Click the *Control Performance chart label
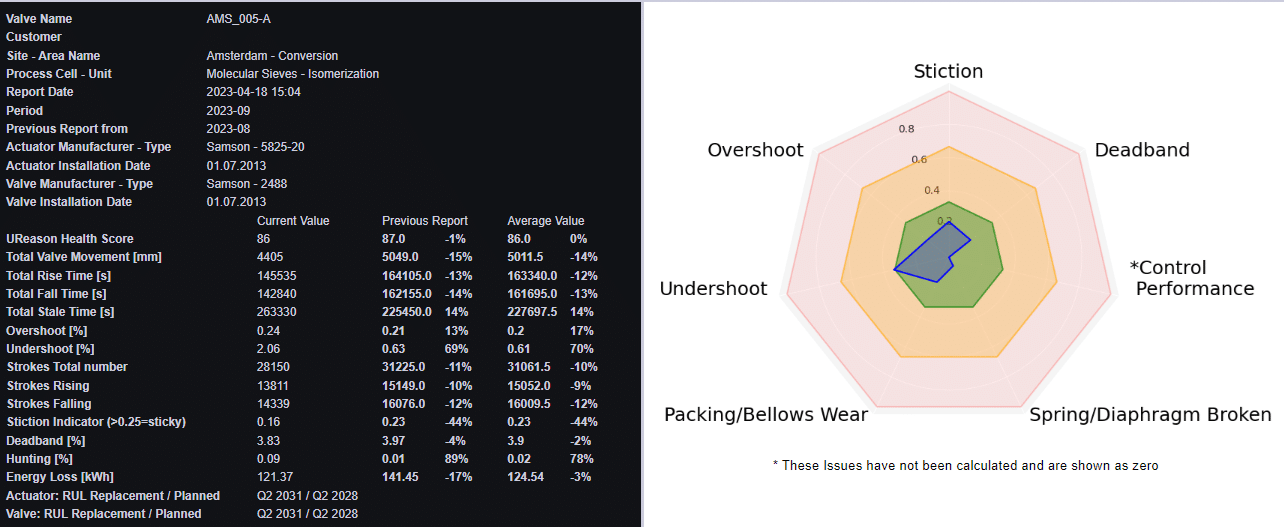This screenshot has width=1284, height=527. click(1191, 278)
